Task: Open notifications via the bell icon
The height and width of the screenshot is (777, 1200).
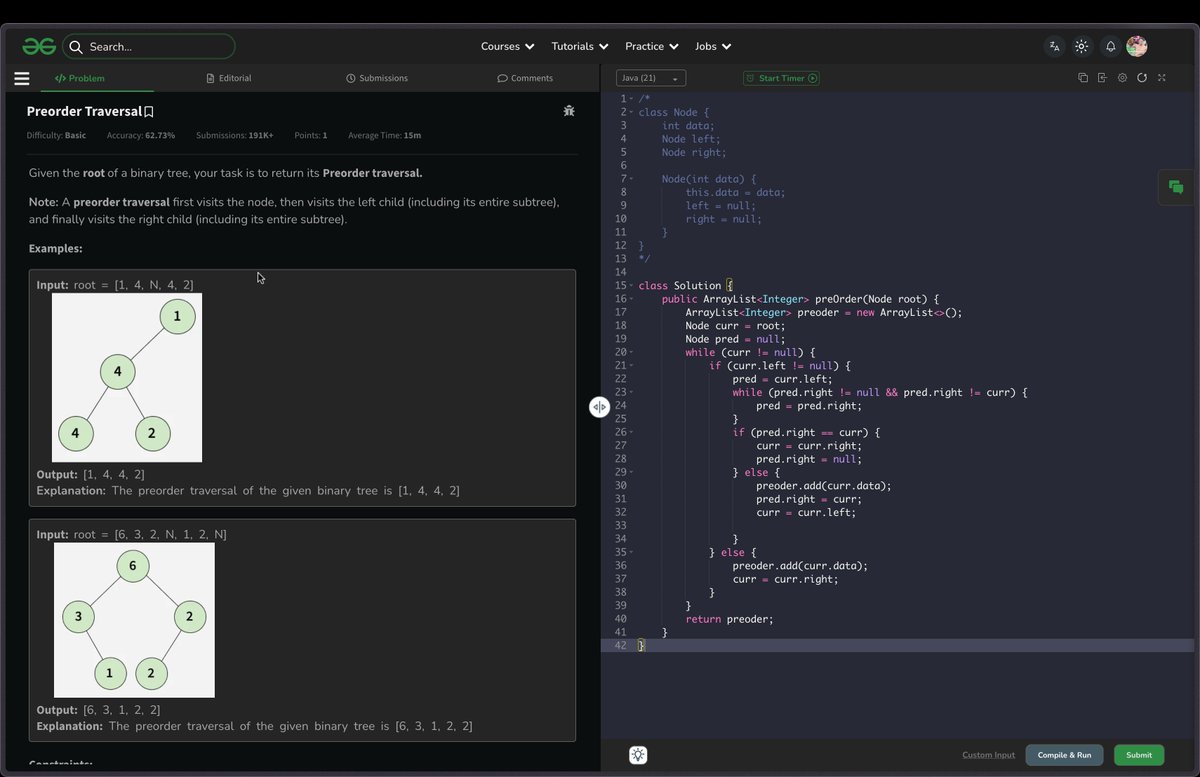Action: tap(1109, 46)
